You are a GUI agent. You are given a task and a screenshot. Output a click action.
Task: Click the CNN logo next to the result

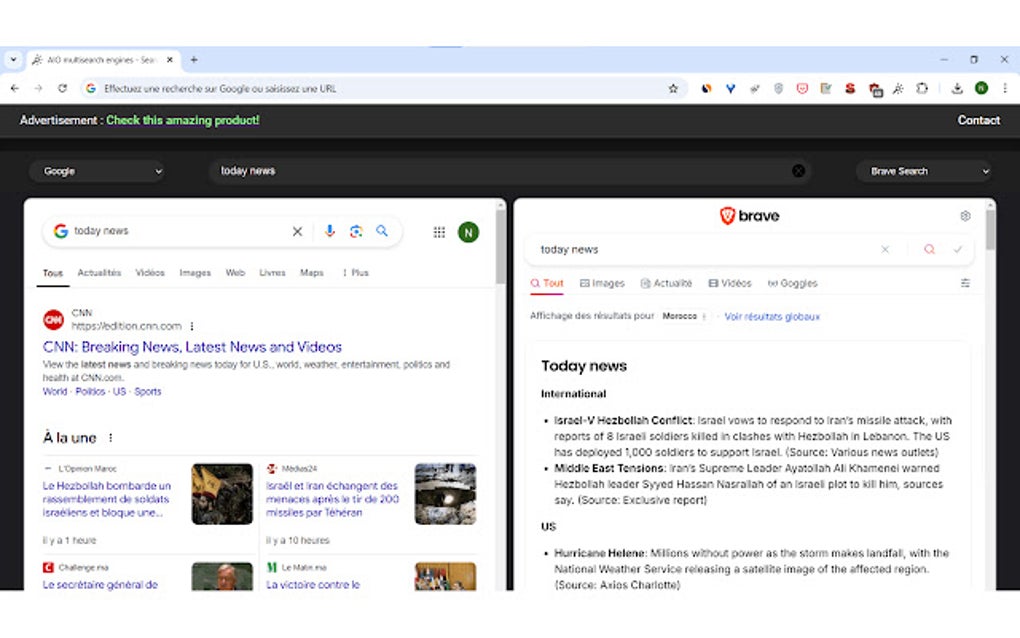(x=53, y=317)
